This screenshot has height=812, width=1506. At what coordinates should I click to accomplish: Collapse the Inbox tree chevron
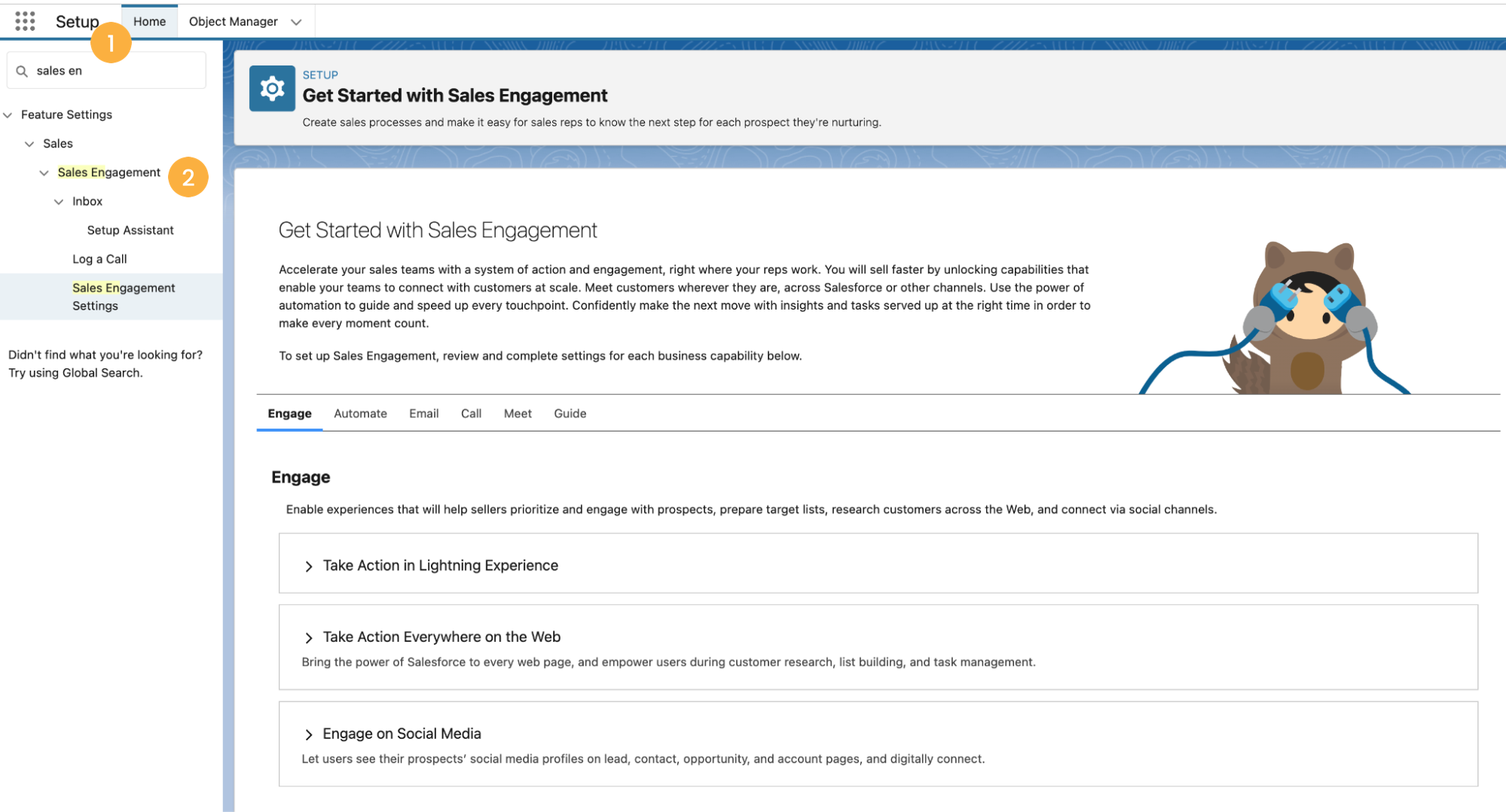(59, 202)
